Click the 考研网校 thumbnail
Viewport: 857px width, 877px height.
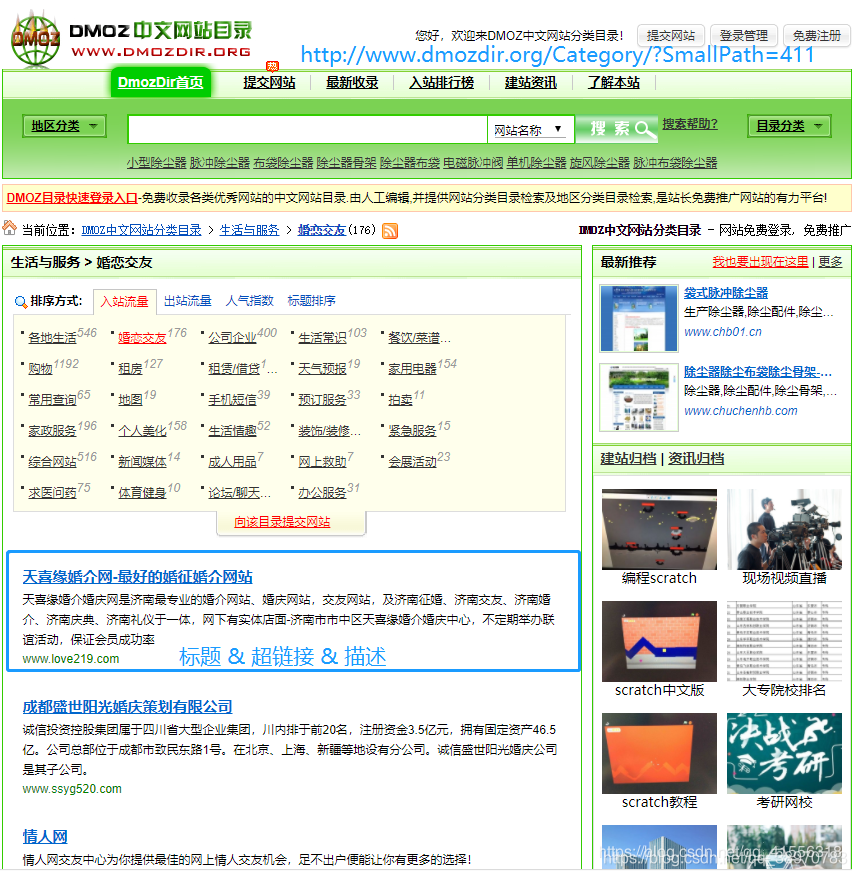pyautogui.click(x=784, y=754)
